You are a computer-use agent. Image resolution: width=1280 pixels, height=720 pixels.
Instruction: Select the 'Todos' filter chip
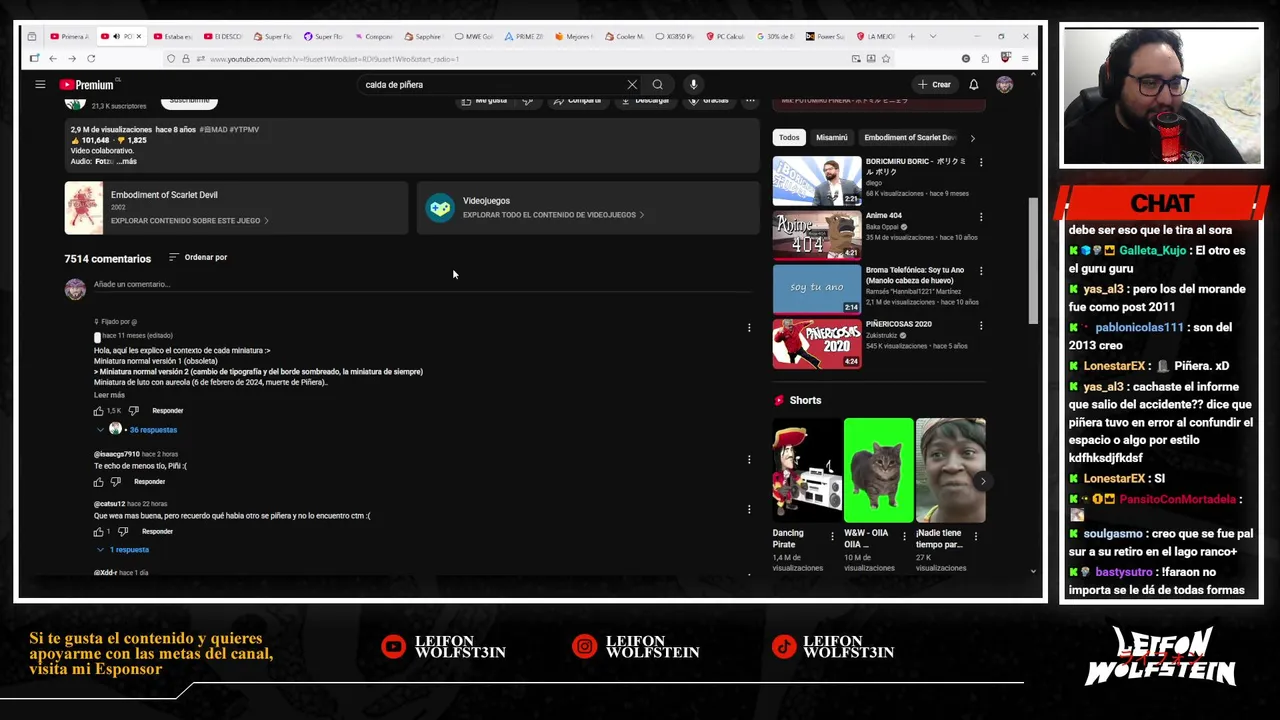(x=789, y=138)
